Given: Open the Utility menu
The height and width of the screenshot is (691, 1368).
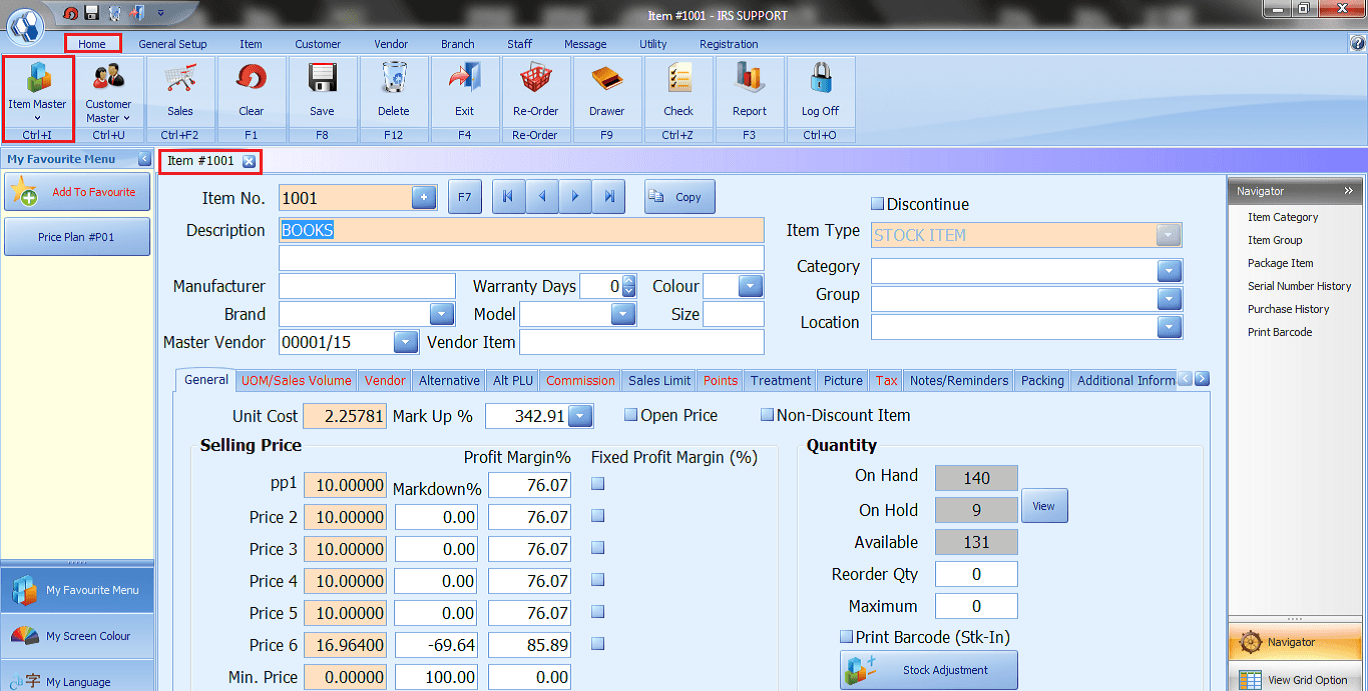Looking at the screenshot, I should (653, 44).
